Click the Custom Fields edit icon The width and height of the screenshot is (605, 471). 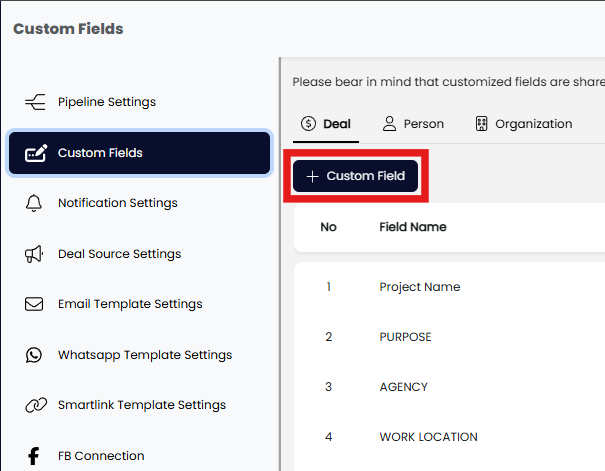(x=35, y=153)
